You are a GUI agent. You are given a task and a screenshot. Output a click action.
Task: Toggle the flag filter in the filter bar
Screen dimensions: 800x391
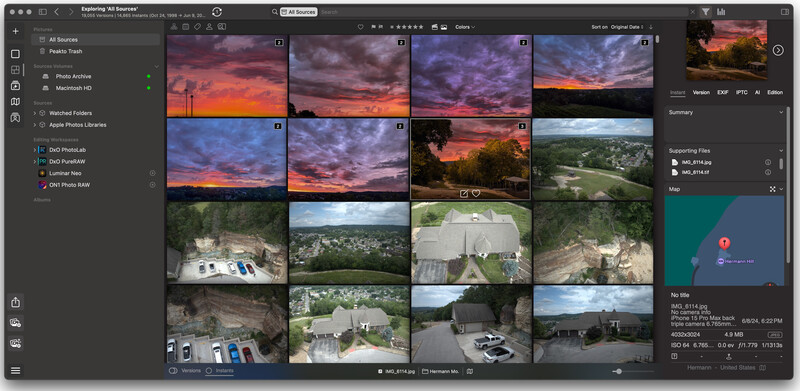click(x=377, y=27)
